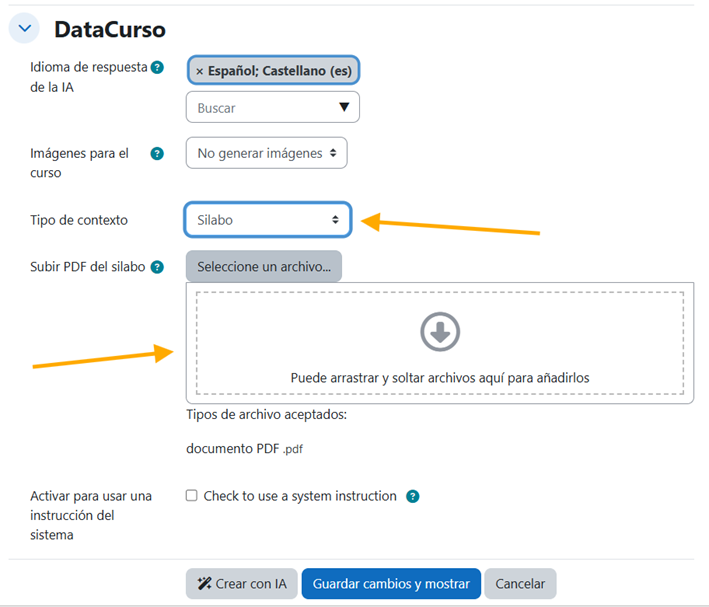Collapse the DataCurso section chevron

point(24,29)
